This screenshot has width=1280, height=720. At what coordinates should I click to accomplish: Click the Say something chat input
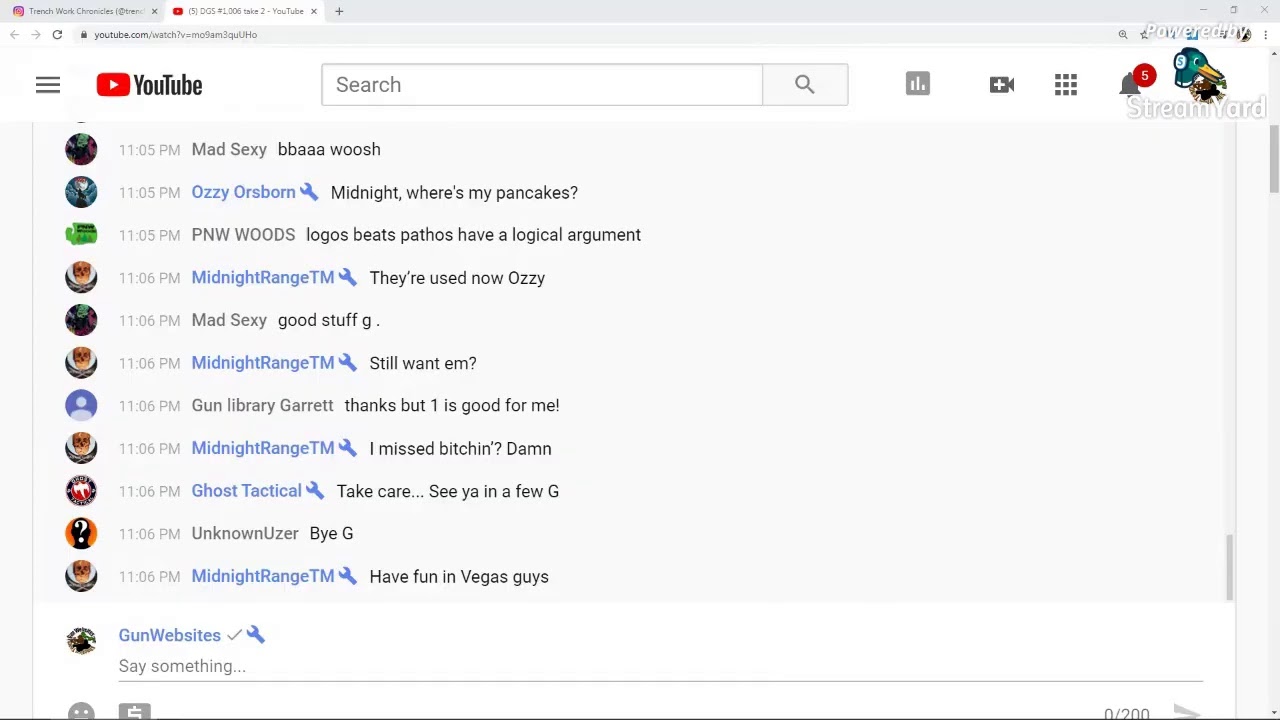tap(660, 666)
